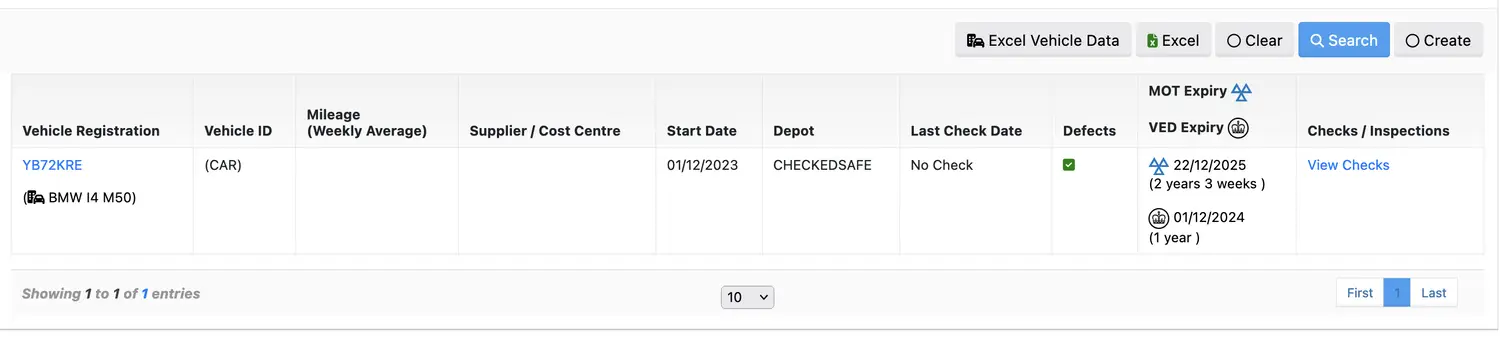Viewport: 1500px width, 364px height.
Task: Create a new vehicle record
Action: tap(1438, 40)
